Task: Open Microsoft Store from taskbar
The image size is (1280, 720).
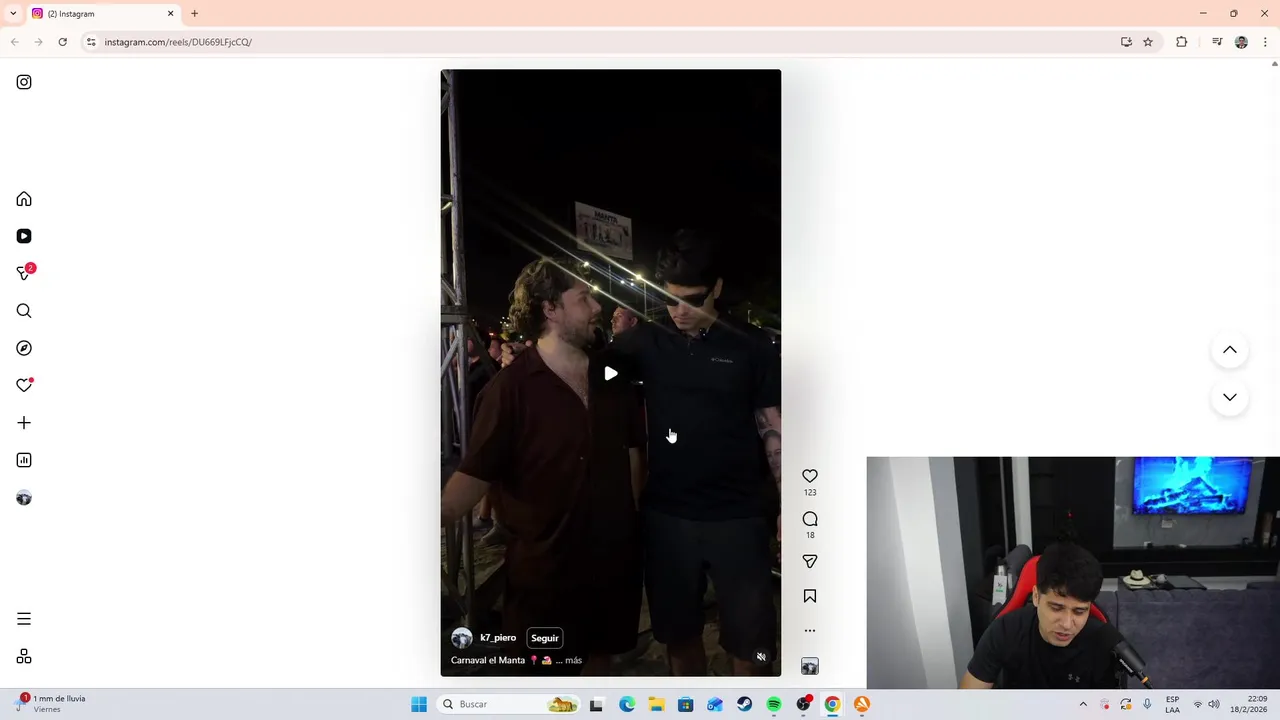Action: point(685,704)
